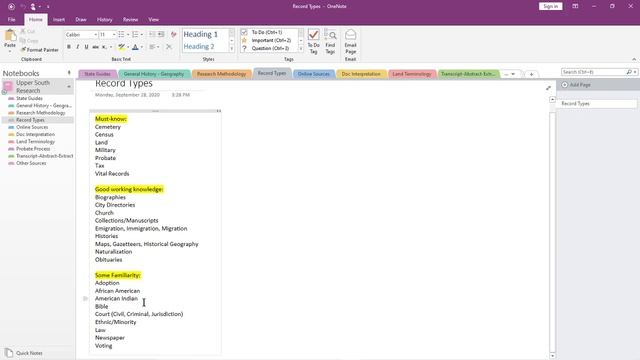Click the search magnifier icon

(629, 72)
